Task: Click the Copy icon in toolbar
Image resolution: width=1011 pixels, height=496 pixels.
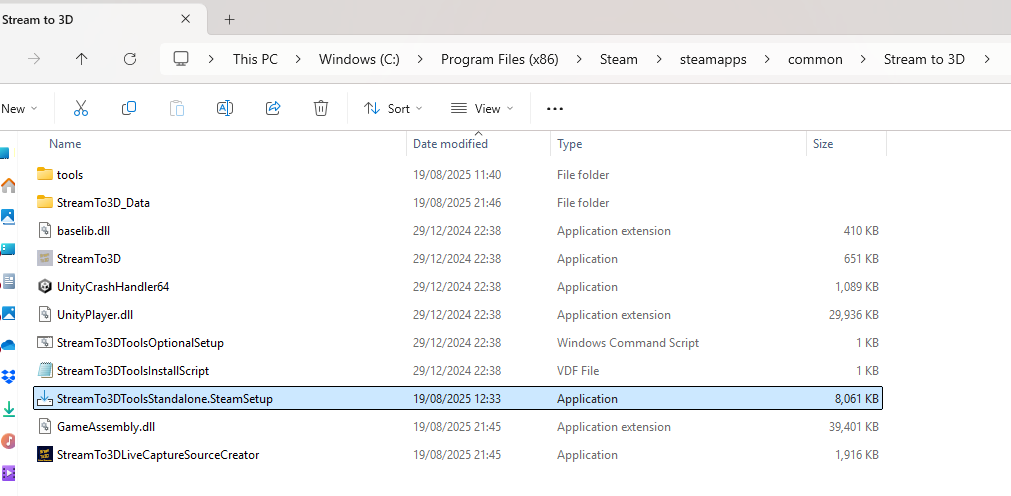Action: pyautogui.click(x=129, y=108)
